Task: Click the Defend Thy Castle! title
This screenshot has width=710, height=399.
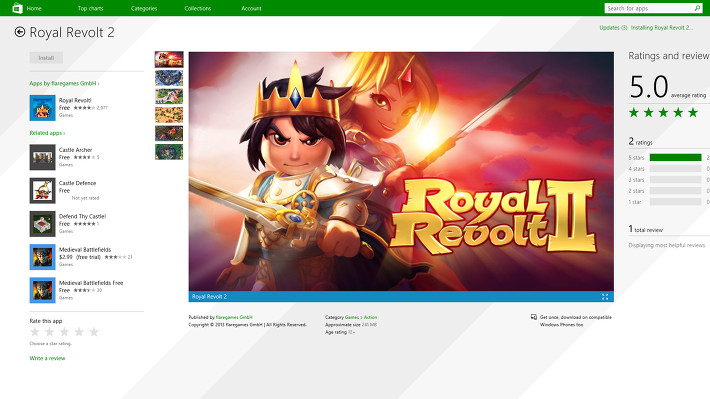Action: click(x=82, y=216)
